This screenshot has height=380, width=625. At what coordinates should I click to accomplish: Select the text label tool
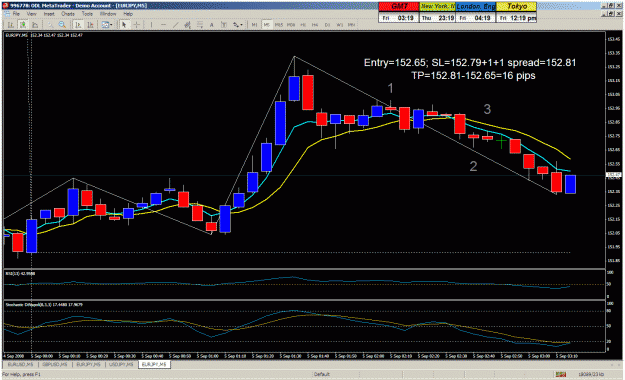pos(224,25)
